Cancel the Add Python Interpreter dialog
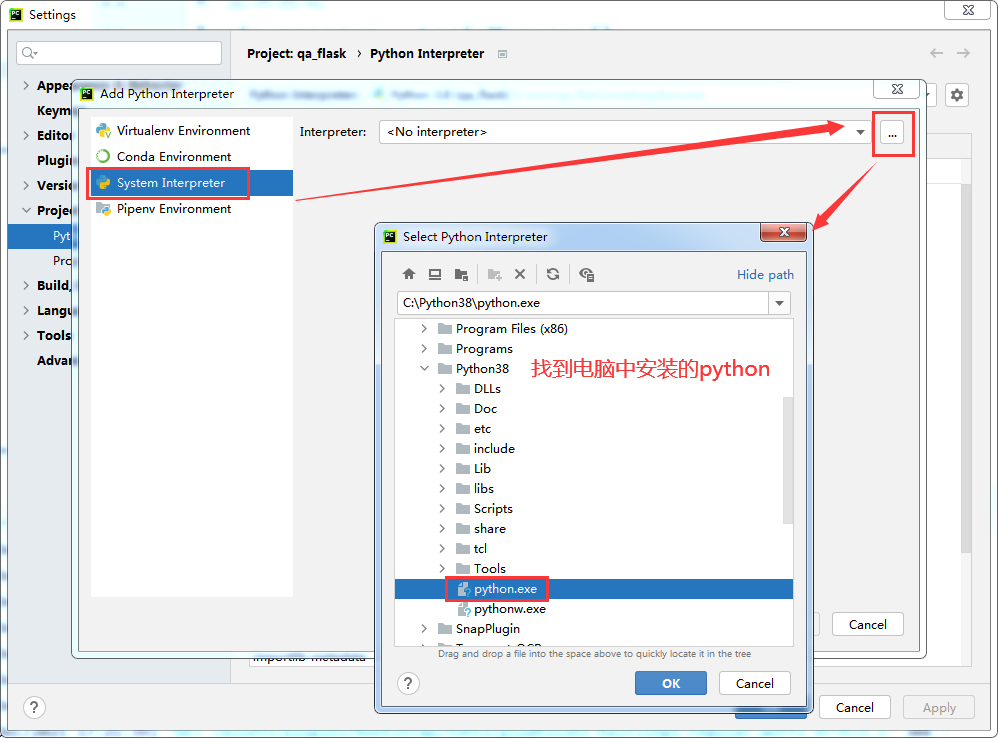Screen dimensions: 998x738 (x=868, y=625)
